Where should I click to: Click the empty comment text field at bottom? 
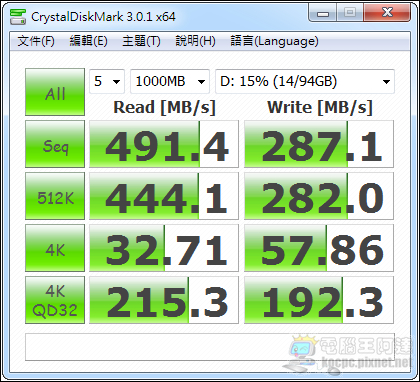click(x=210, y=347)
